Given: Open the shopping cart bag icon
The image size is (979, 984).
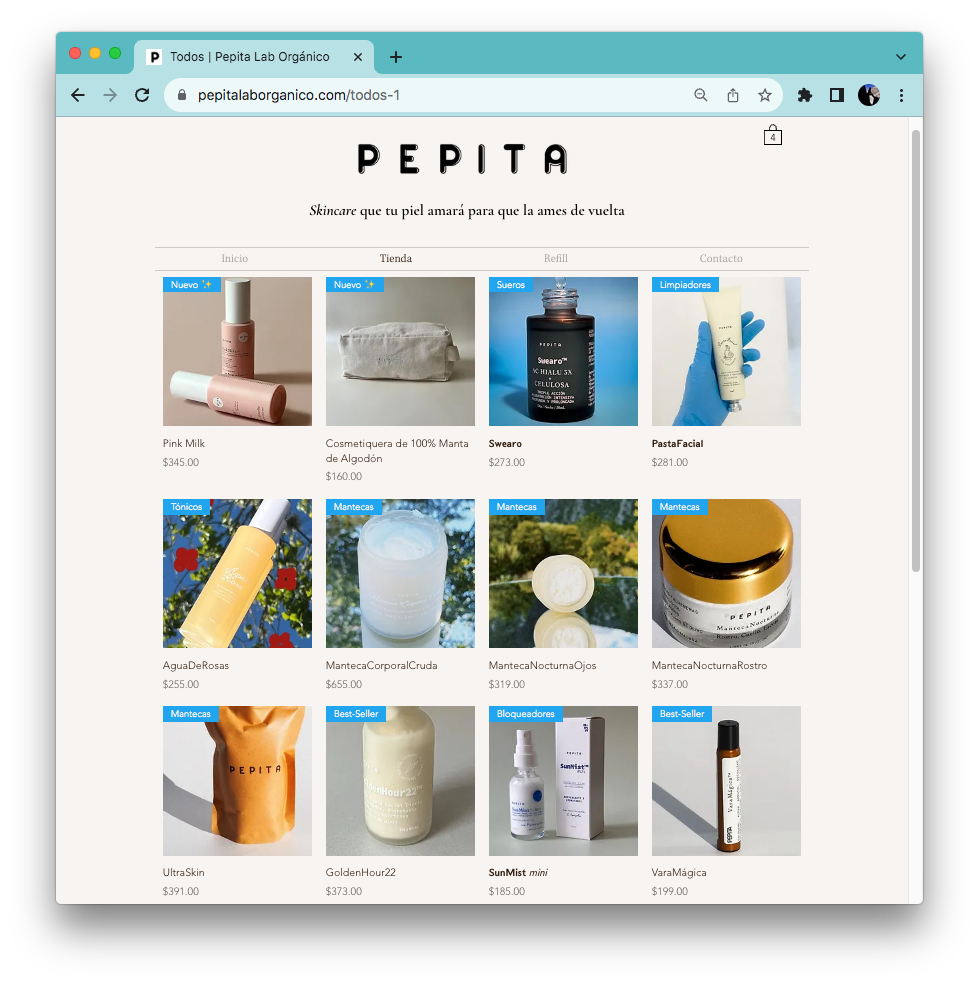Looking at the screenshot, I should [773, 135].
